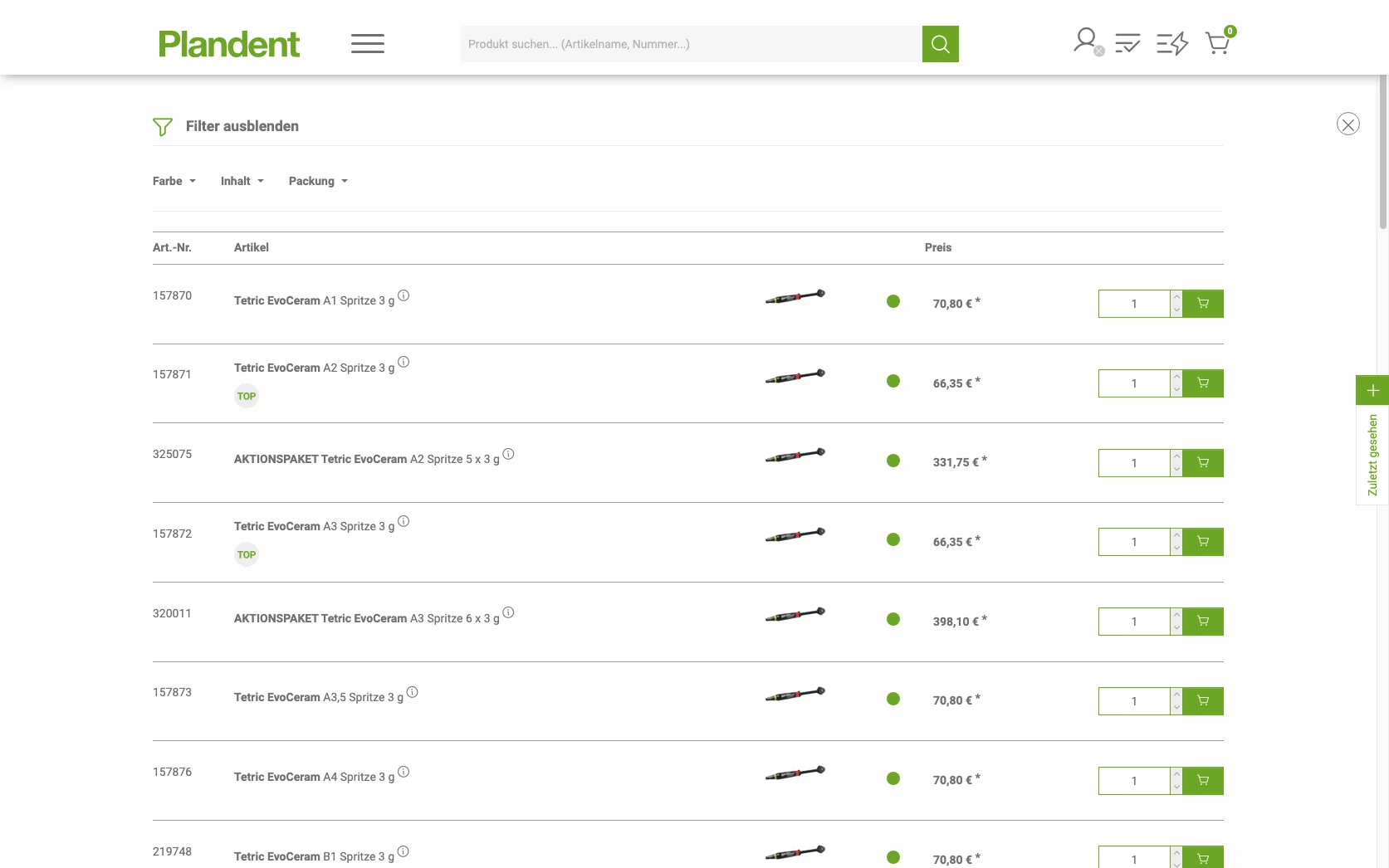The image size is (1389, 868).
Task: Go to Plandent home via logo
Action: [229, 44]
